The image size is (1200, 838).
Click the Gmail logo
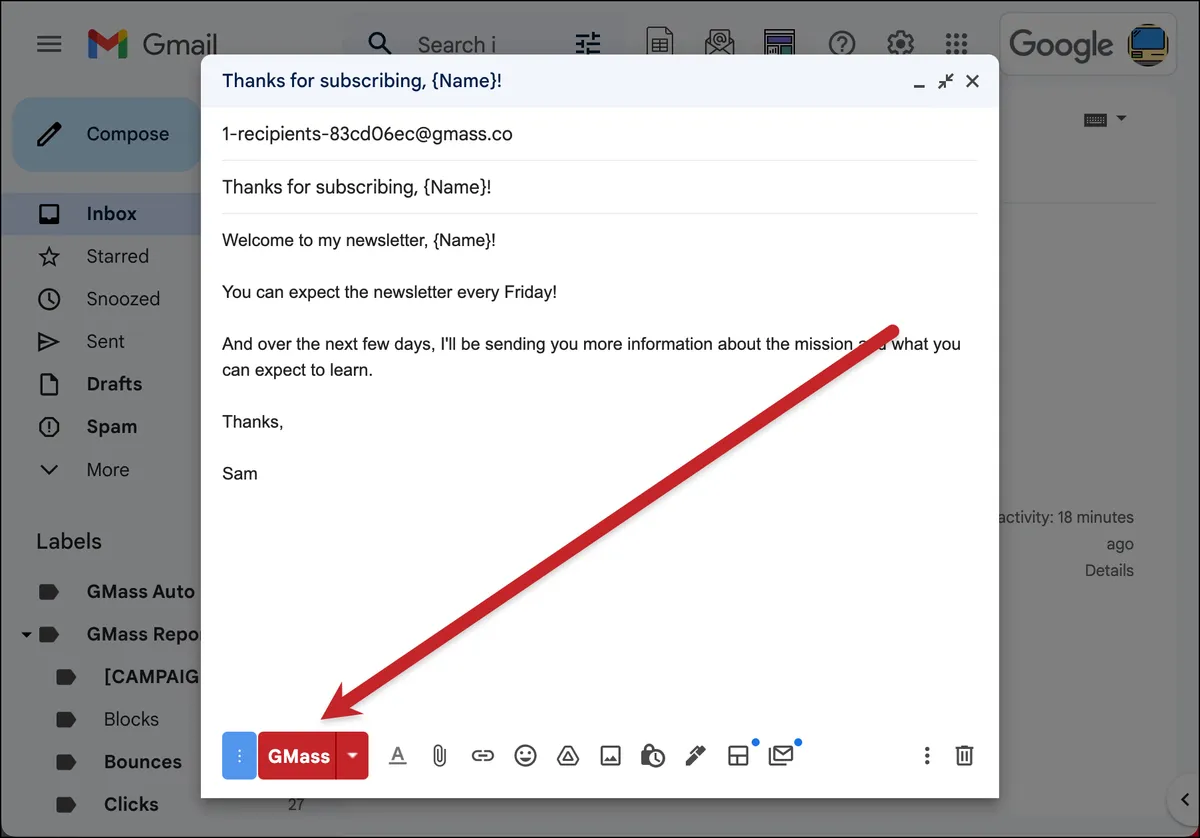pyautogui.click(x=151, y=44)
